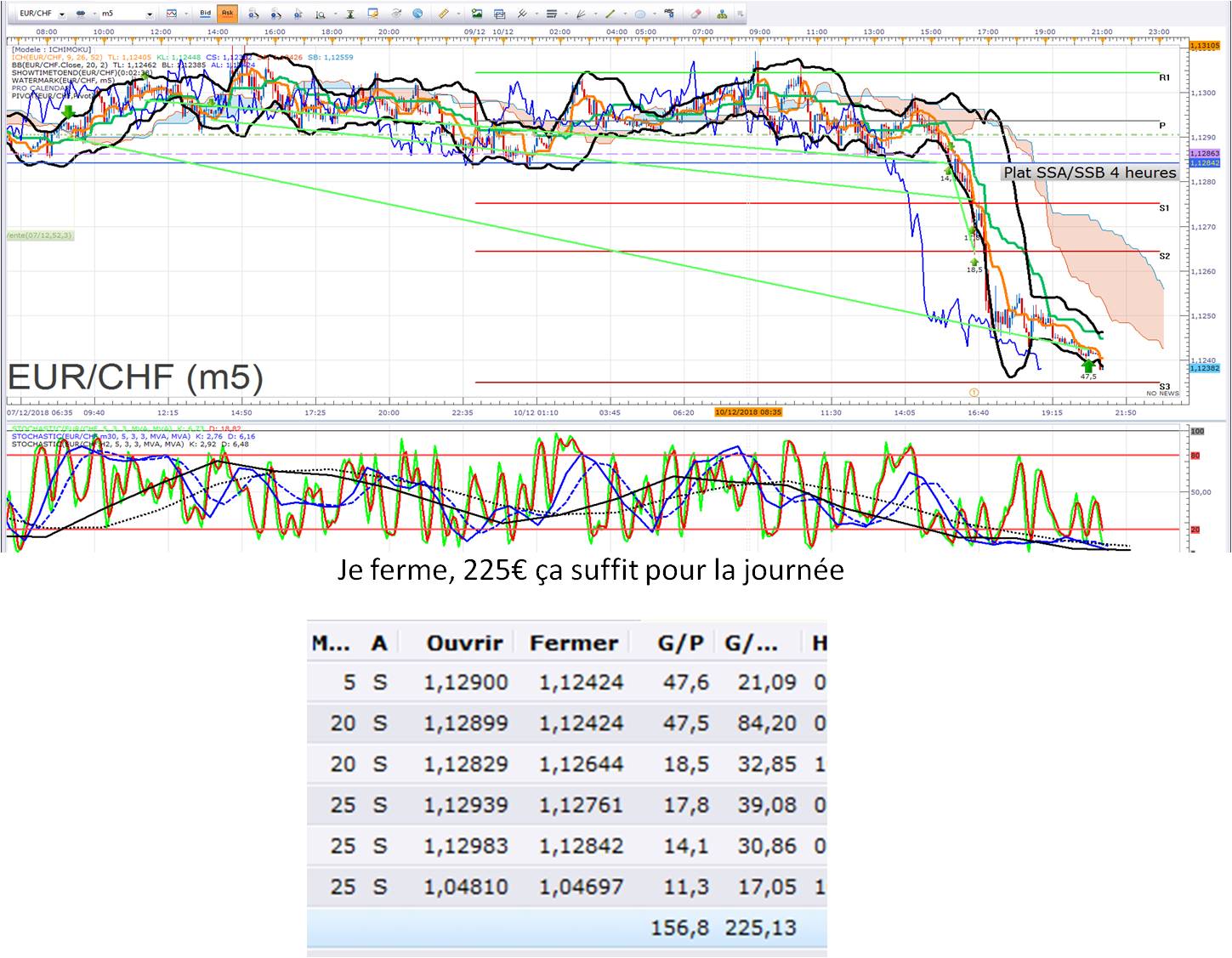The image size is (1232, 958).
Task: Click the Plat SSA/SSB 4 heures label
Action: tap(1090, 173)
